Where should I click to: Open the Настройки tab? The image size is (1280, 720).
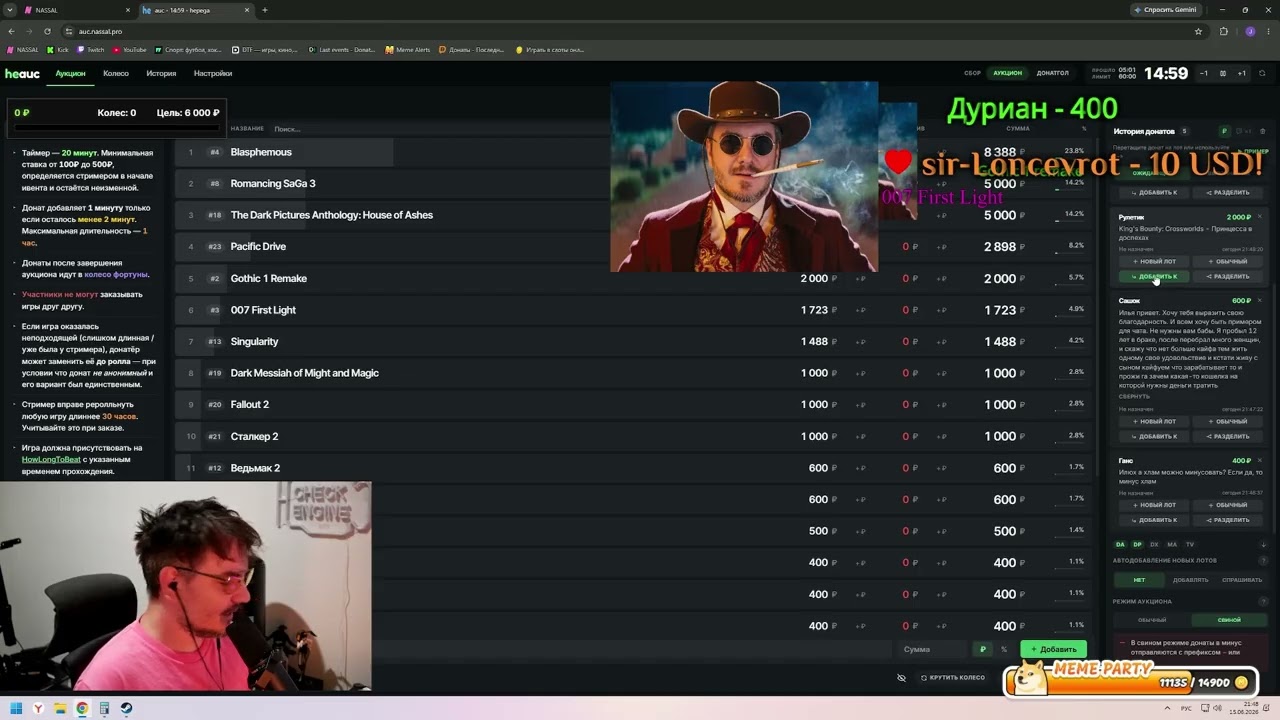(213, 73)
